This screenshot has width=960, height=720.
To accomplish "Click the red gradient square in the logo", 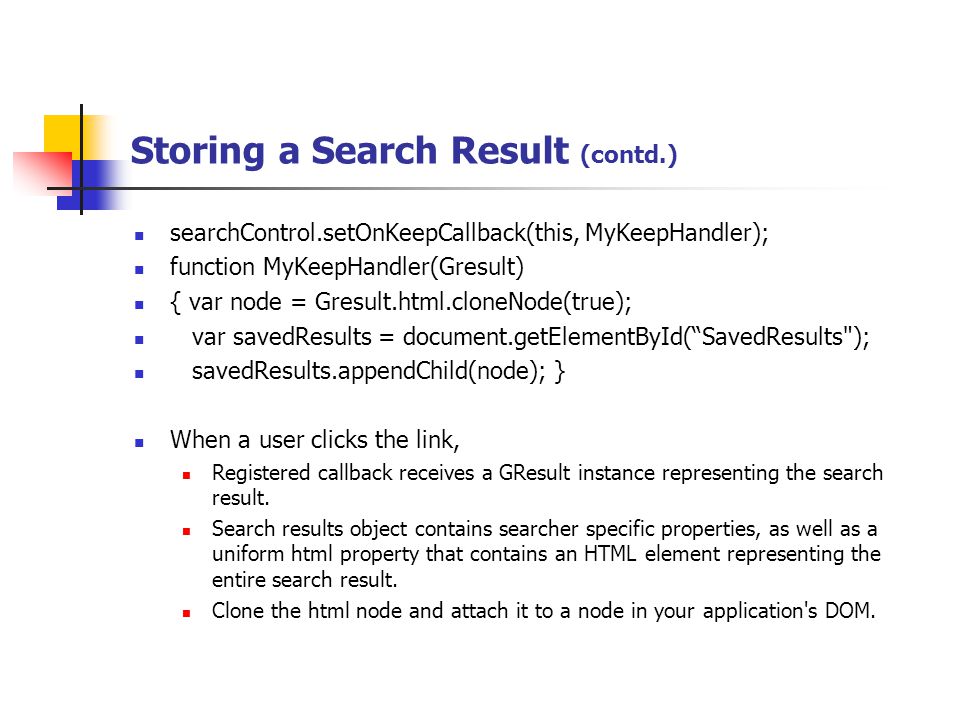I will (45, 173).
